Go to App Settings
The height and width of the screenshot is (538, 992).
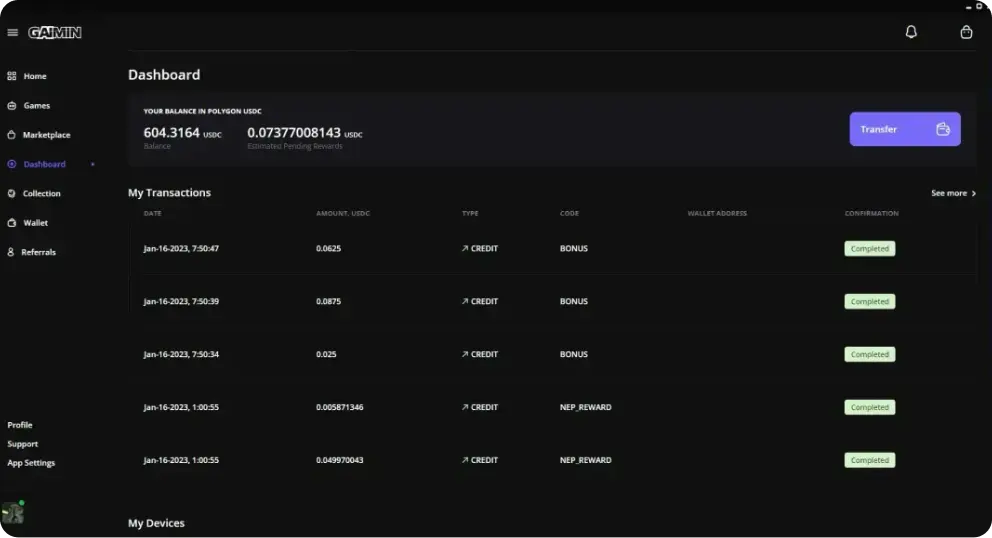click(31, 463)
